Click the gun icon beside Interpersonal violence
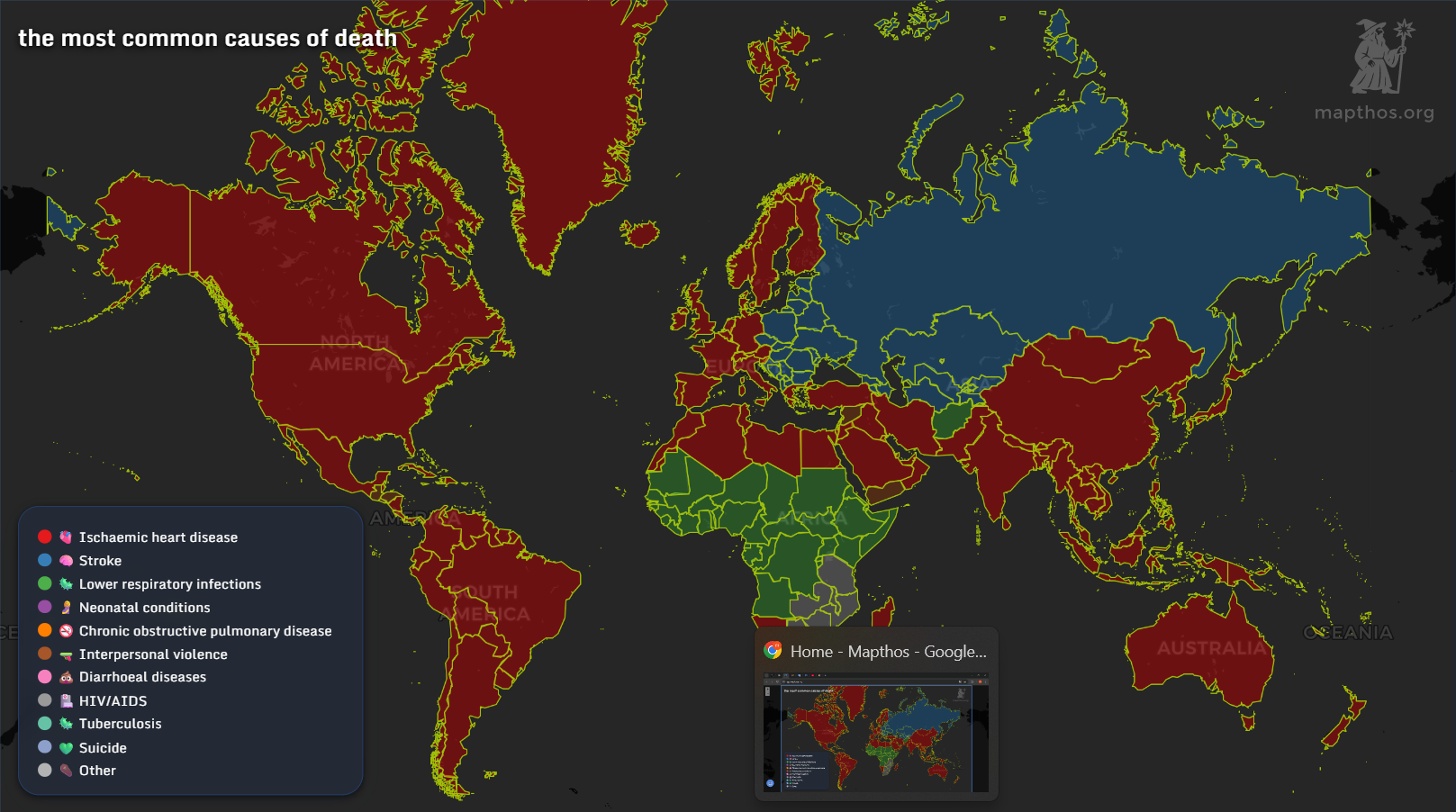 66,654
